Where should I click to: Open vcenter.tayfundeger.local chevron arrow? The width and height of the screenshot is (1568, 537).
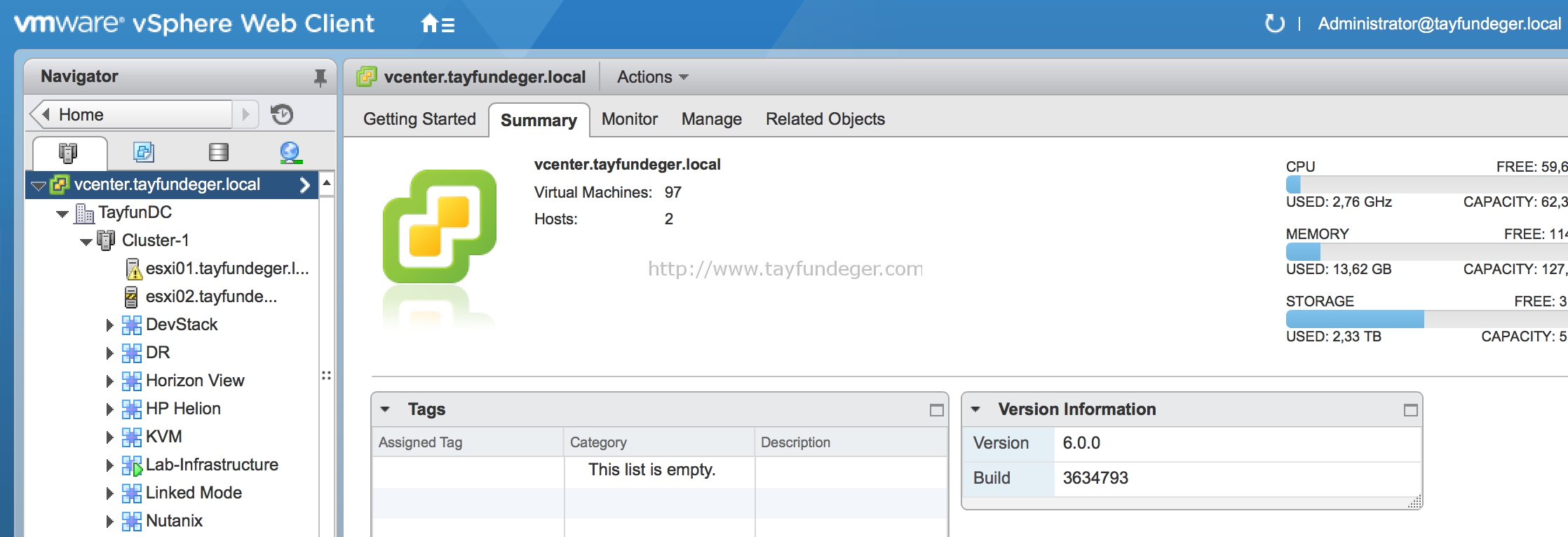[304, 185]
